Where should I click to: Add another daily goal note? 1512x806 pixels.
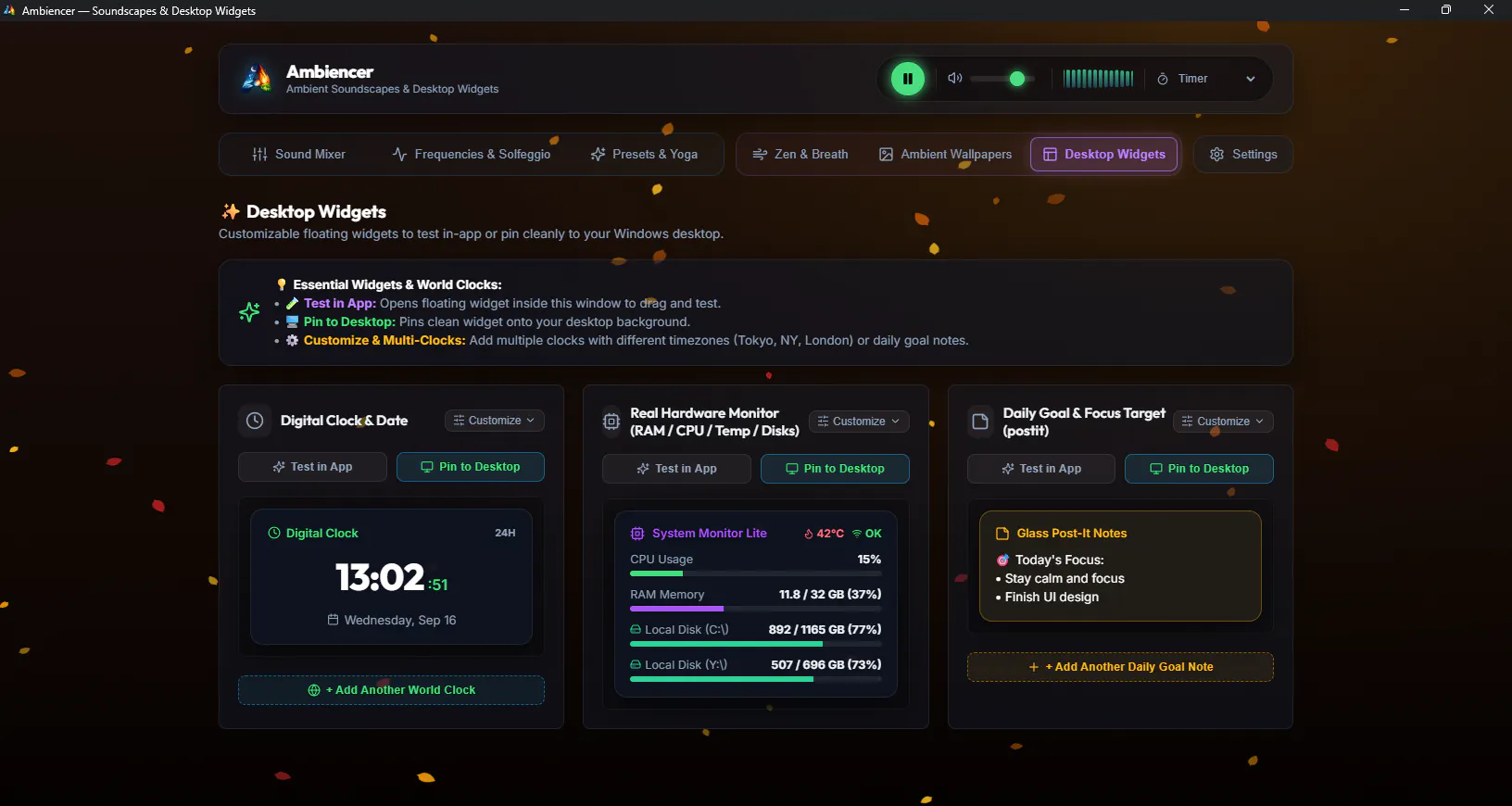point(1120,667)
